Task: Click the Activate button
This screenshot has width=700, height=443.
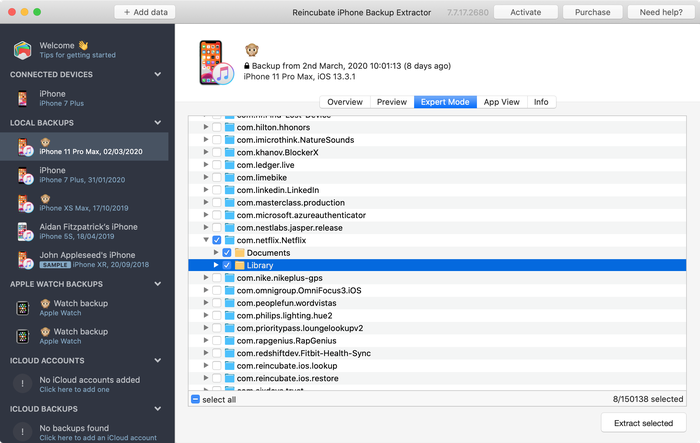Action: [525, 12]
